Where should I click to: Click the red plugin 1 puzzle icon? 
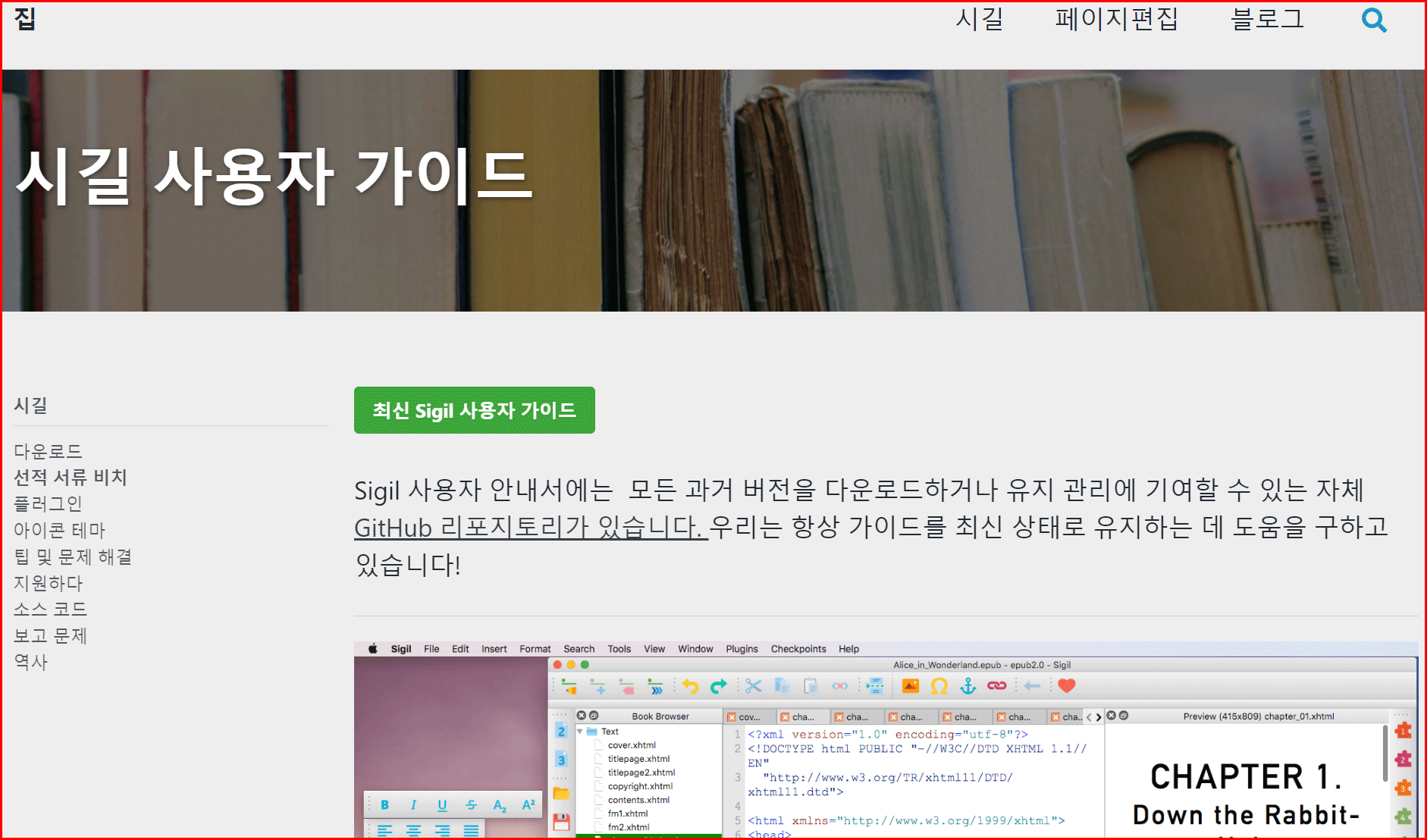tap(1403, 731)
